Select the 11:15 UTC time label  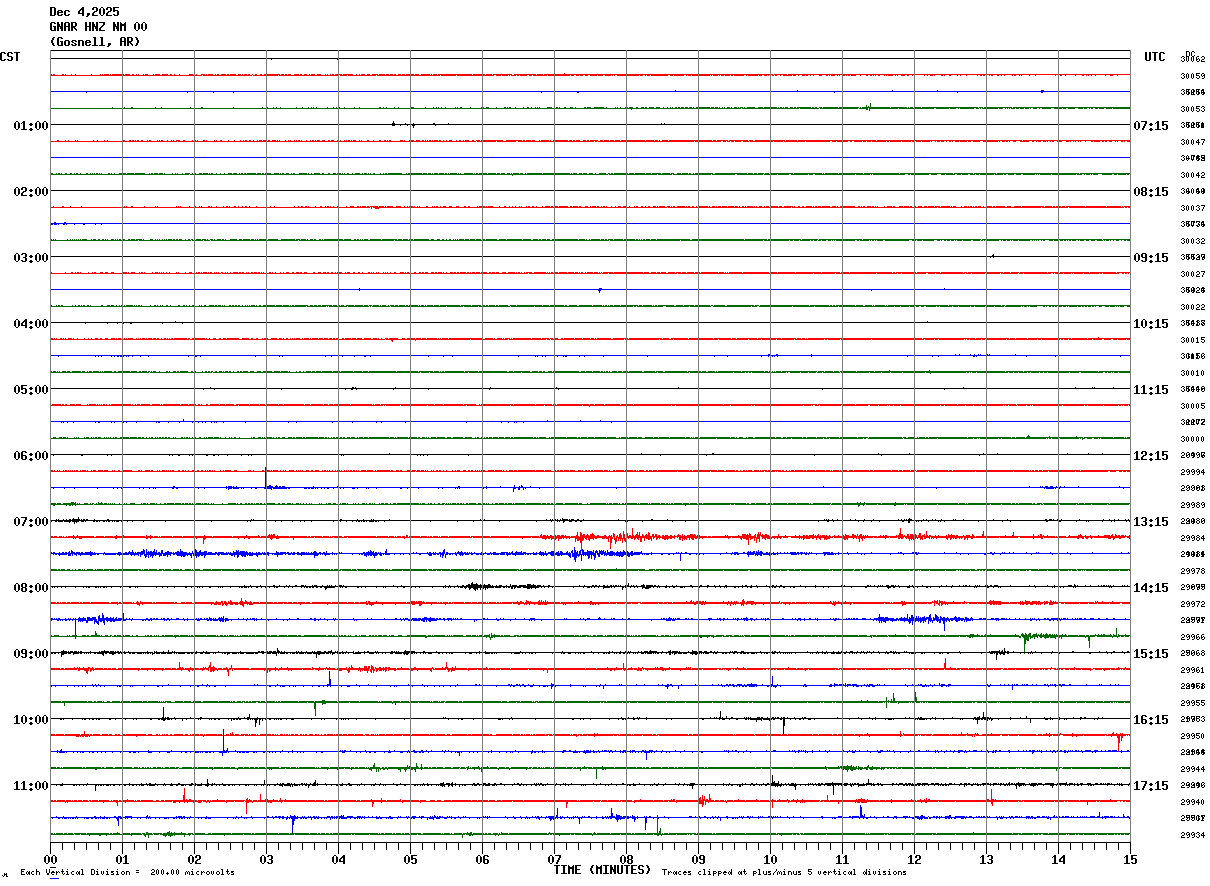coord(1151,390)
